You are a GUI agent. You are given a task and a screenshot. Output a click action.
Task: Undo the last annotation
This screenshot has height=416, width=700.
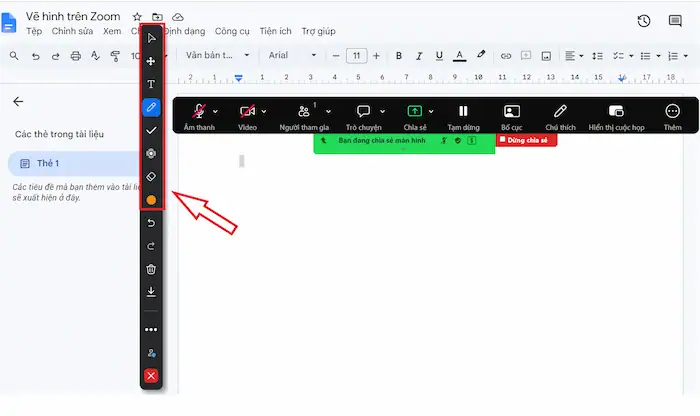[x=151, y=223]
